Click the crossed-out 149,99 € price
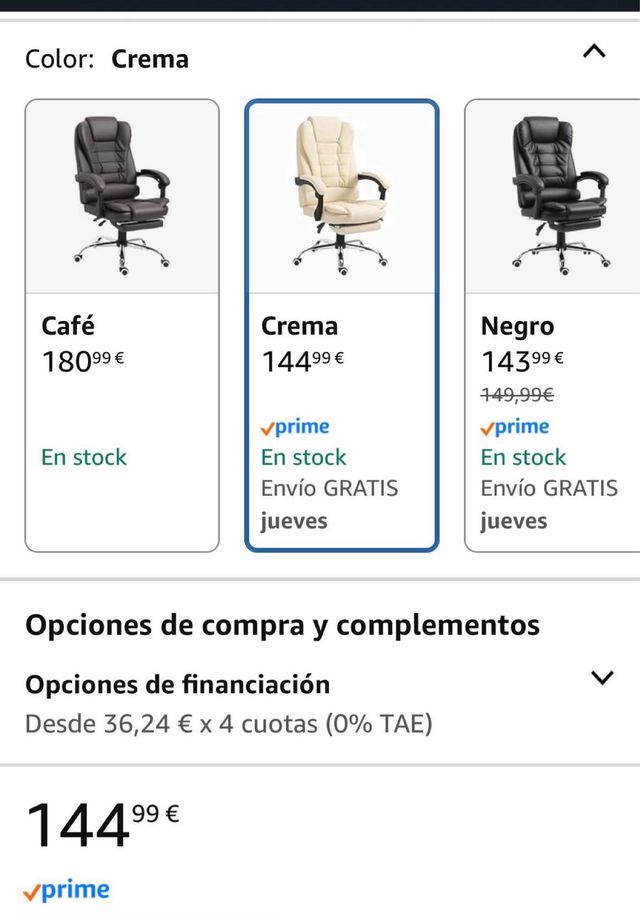 516,394
